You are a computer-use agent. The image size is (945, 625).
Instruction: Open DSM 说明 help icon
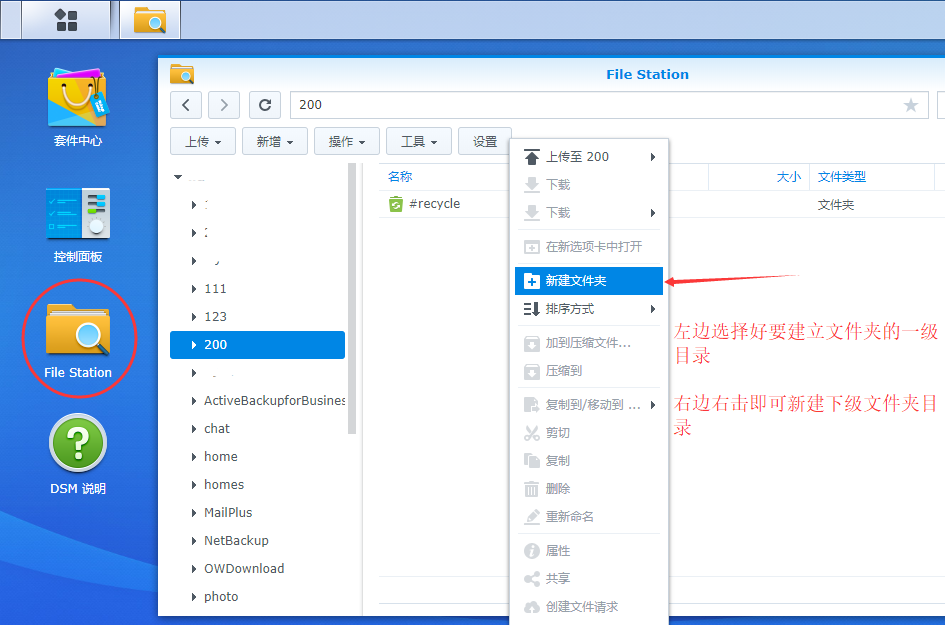point(78,454)
